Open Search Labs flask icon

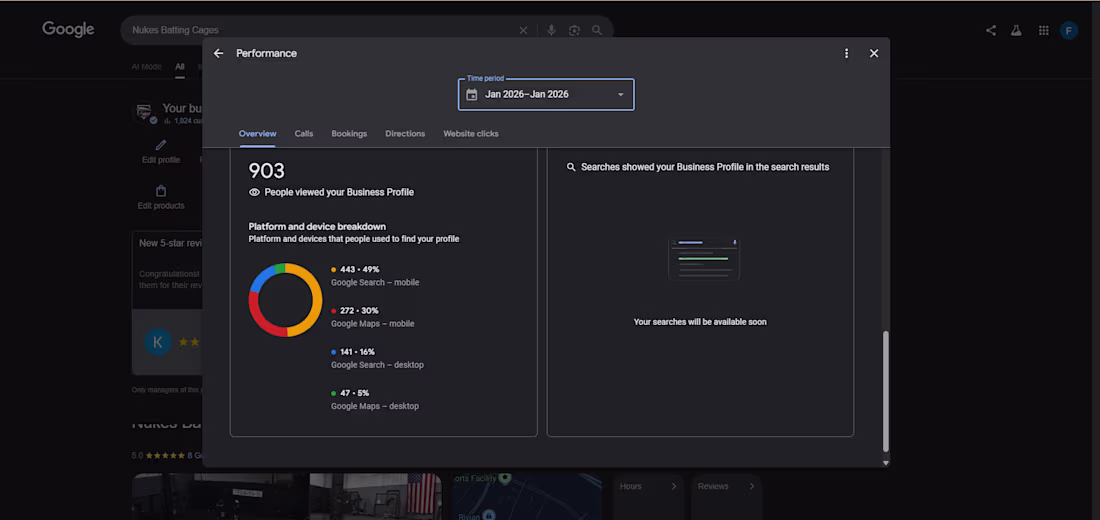tap(1015, 30)
